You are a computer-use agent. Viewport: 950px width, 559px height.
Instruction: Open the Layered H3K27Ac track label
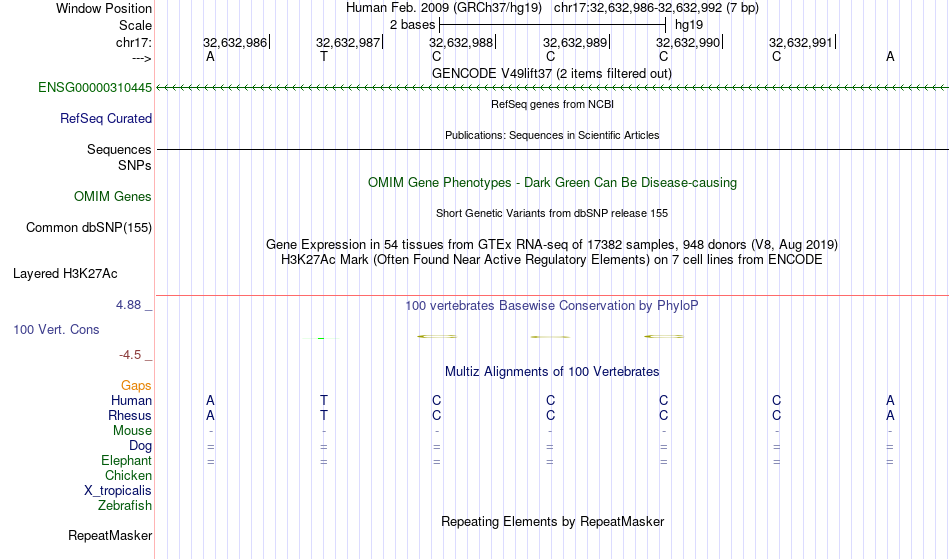[65, 274]
